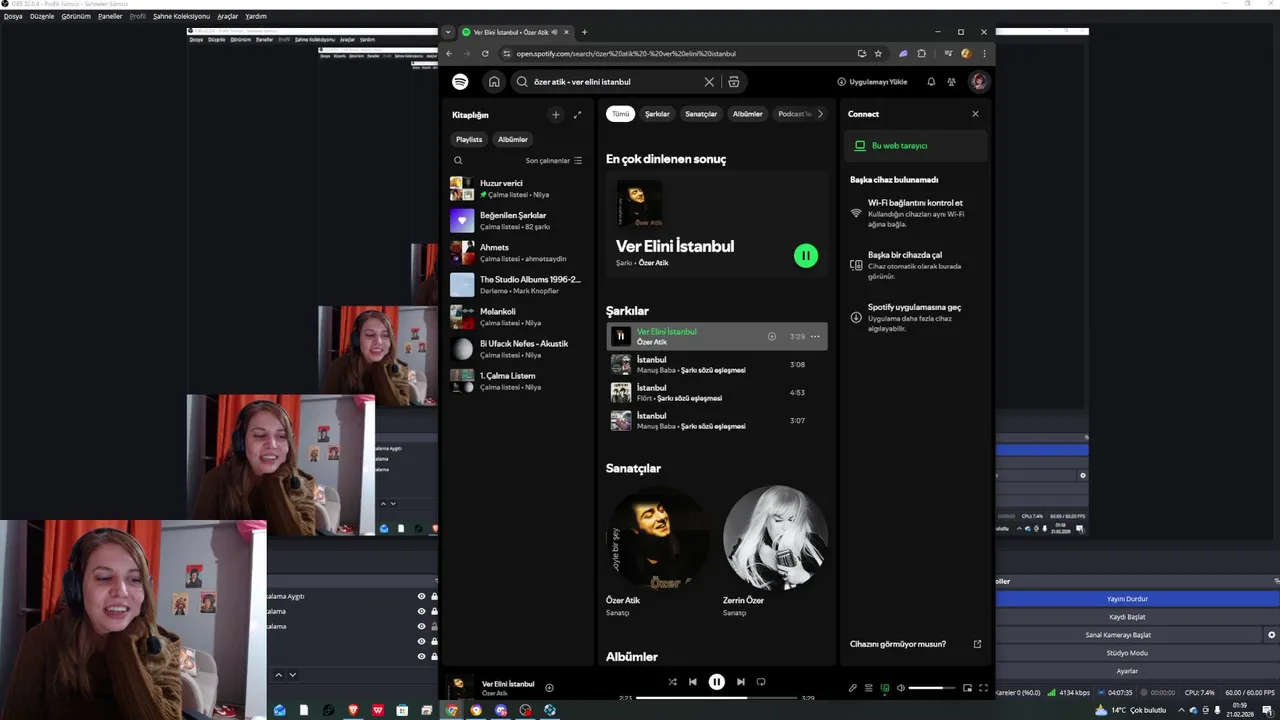
Task: Open Spotify notifications bell
Action: point(931,82)
